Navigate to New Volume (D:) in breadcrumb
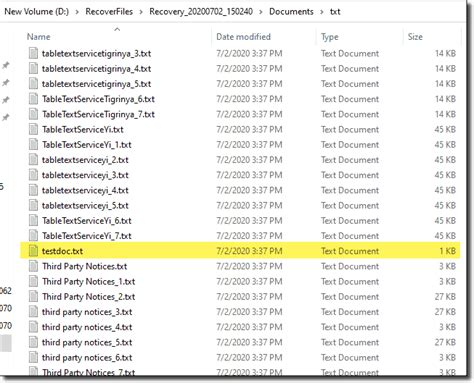474x383 pixels. [x=36, y=12]
